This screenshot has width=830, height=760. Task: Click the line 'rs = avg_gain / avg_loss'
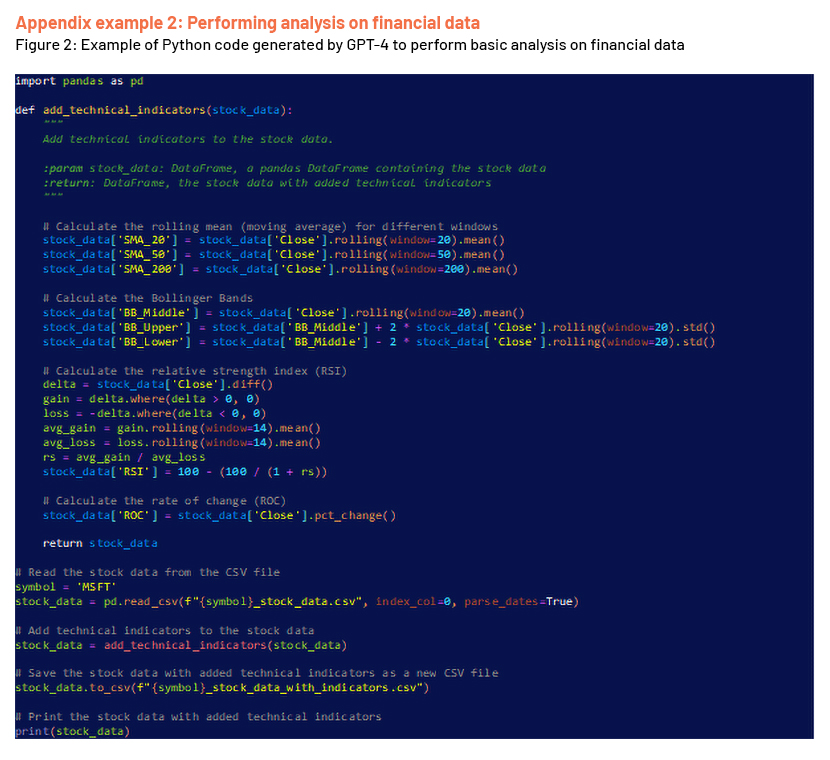tap(124, 457)
